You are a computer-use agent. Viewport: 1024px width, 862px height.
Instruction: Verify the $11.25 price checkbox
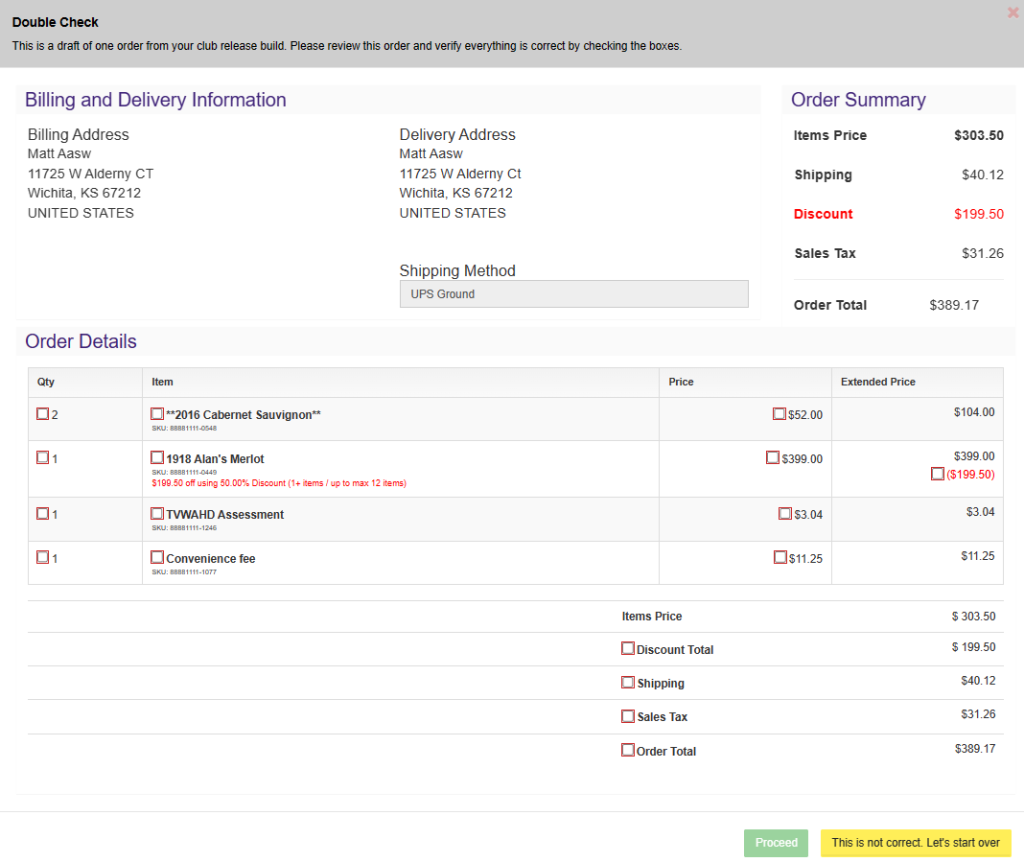tap(780, 558)
